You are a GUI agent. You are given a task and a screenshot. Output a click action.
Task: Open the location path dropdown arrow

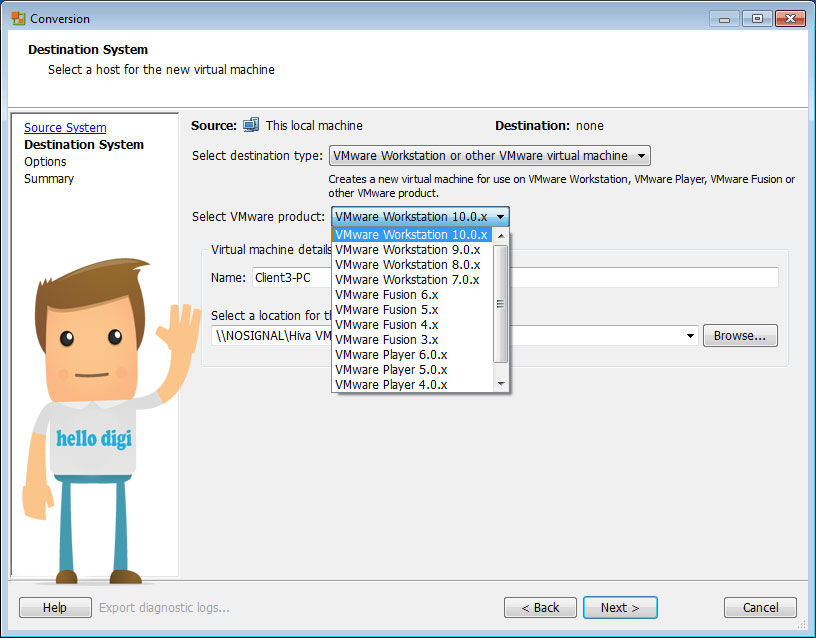(x=690, y=336)
